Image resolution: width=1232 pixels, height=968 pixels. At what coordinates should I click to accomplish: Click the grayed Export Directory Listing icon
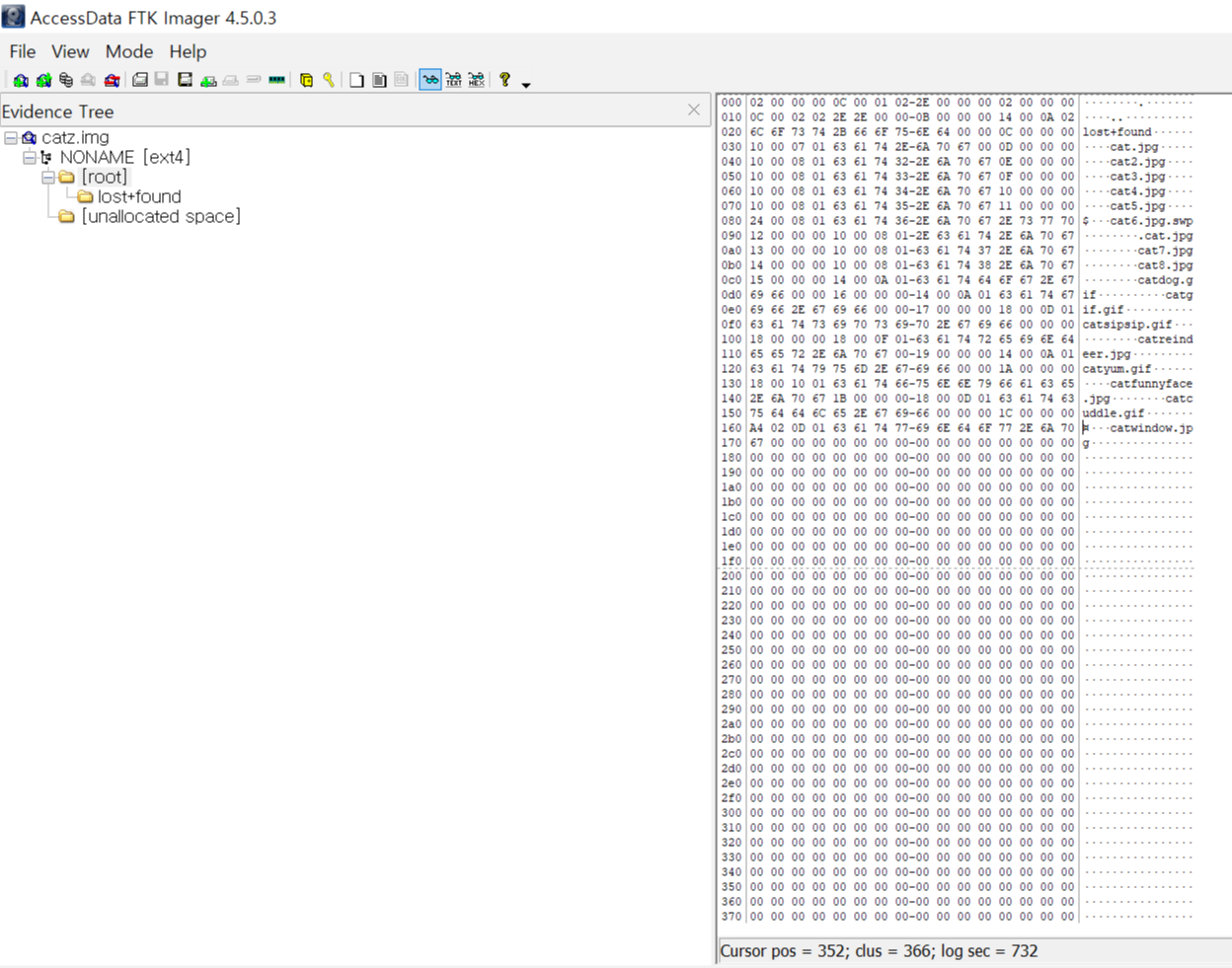(x=402, y=80)
